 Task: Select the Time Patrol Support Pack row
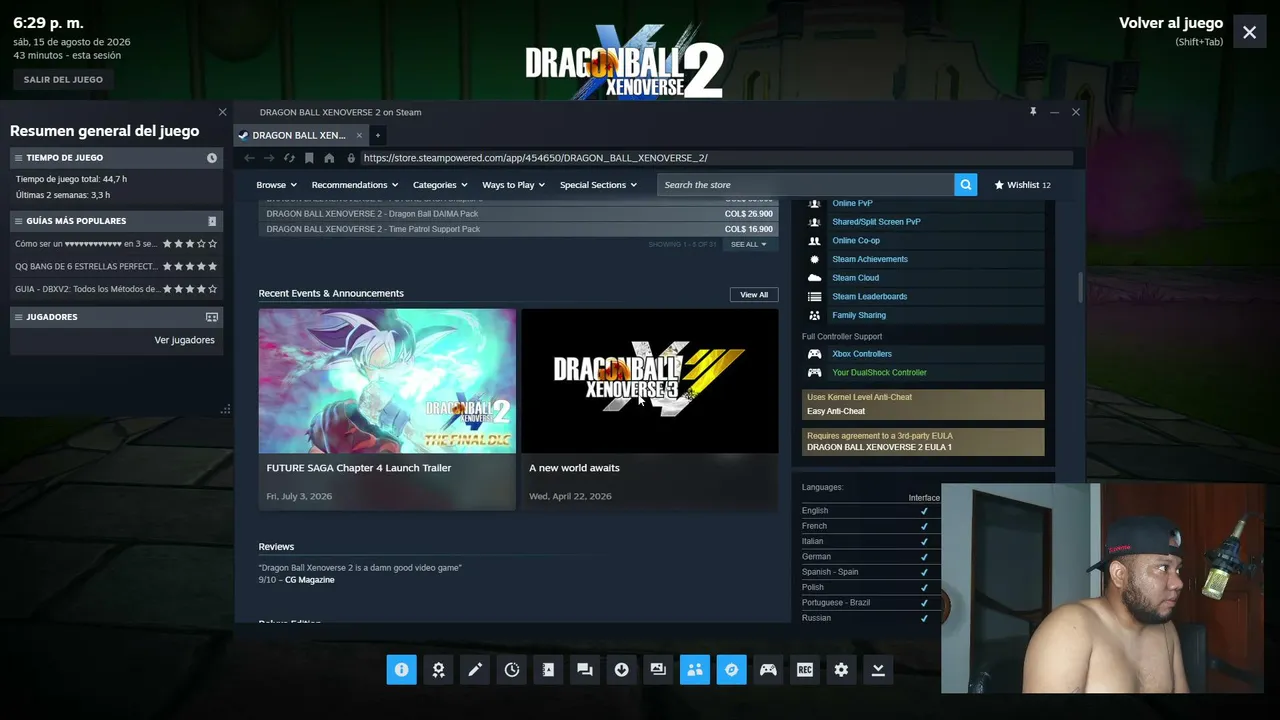tap(519, 229)
